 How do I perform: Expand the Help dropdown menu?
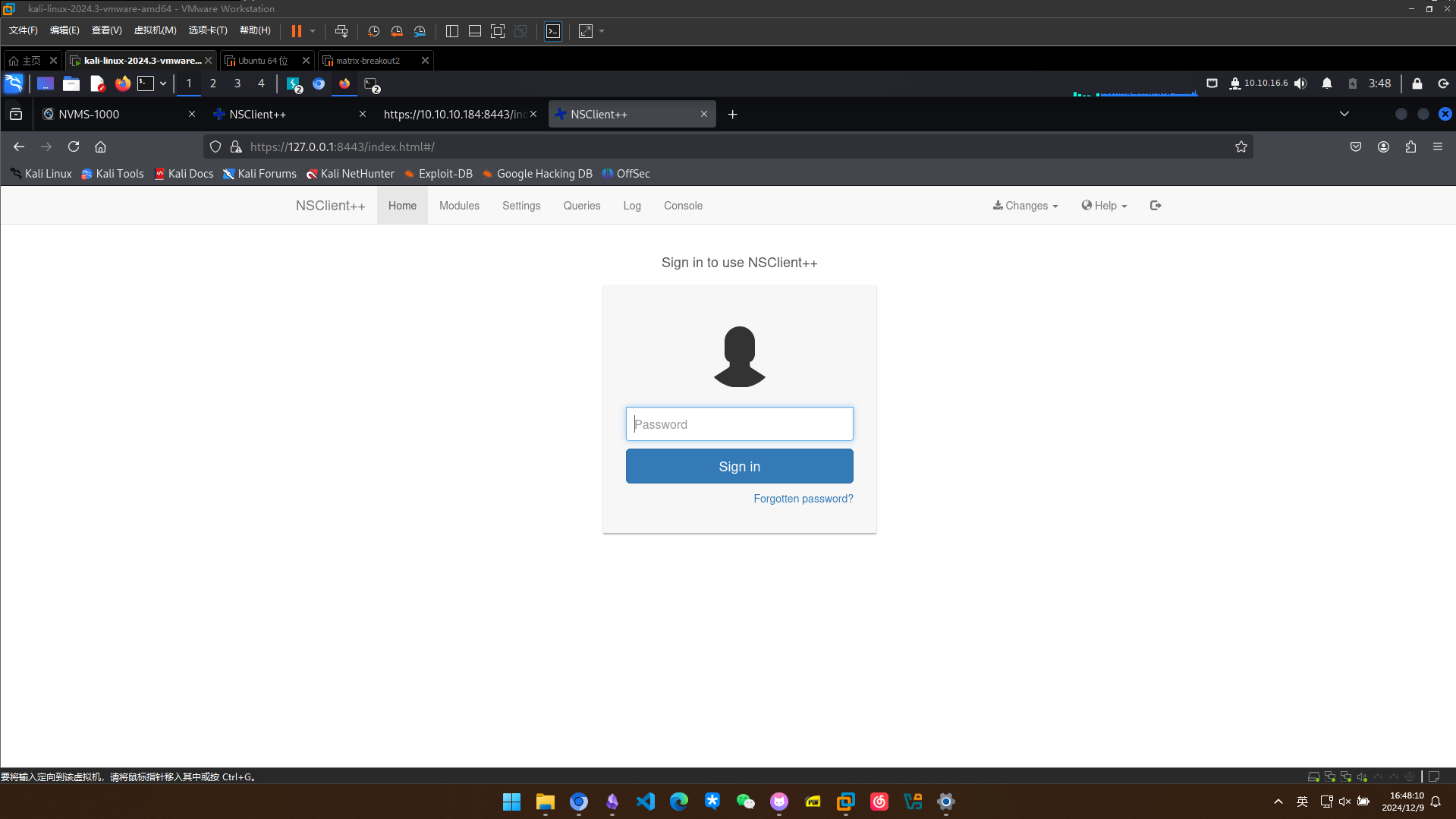tap(1104, 206)
